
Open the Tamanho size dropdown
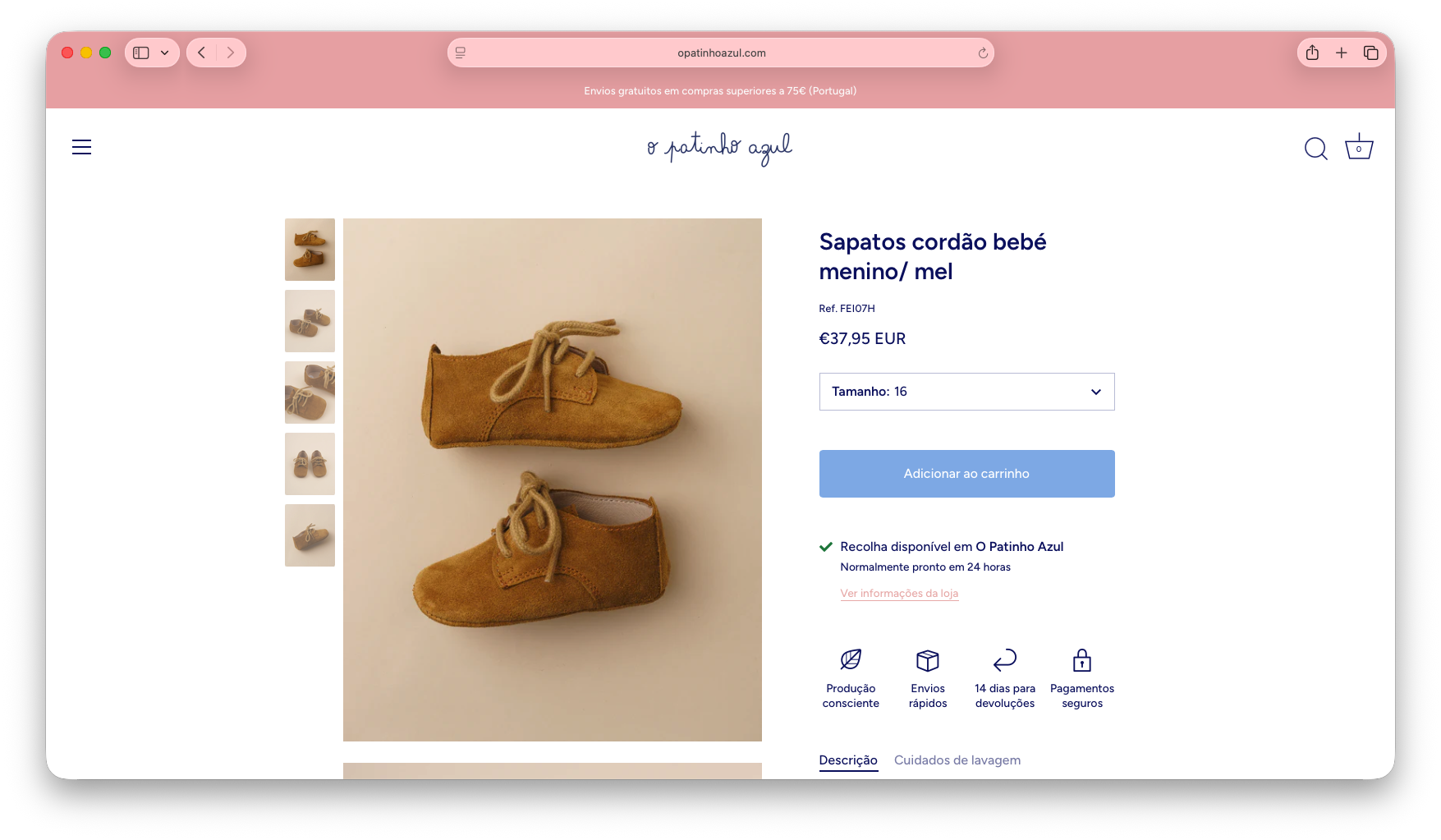coord(966,392)
